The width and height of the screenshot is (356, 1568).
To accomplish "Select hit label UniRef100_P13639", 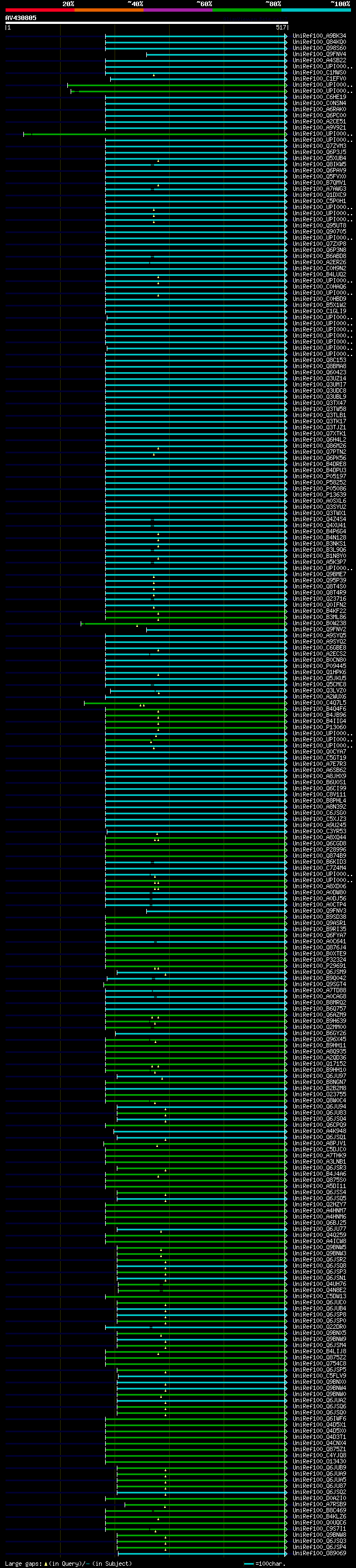I will click(x=319, y=495).
